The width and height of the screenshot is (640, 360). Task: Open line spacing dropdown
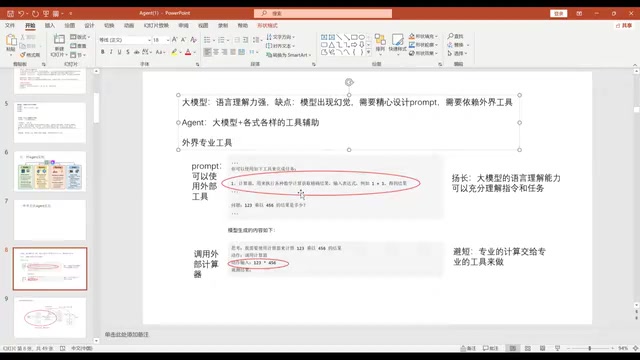(257, 40)
